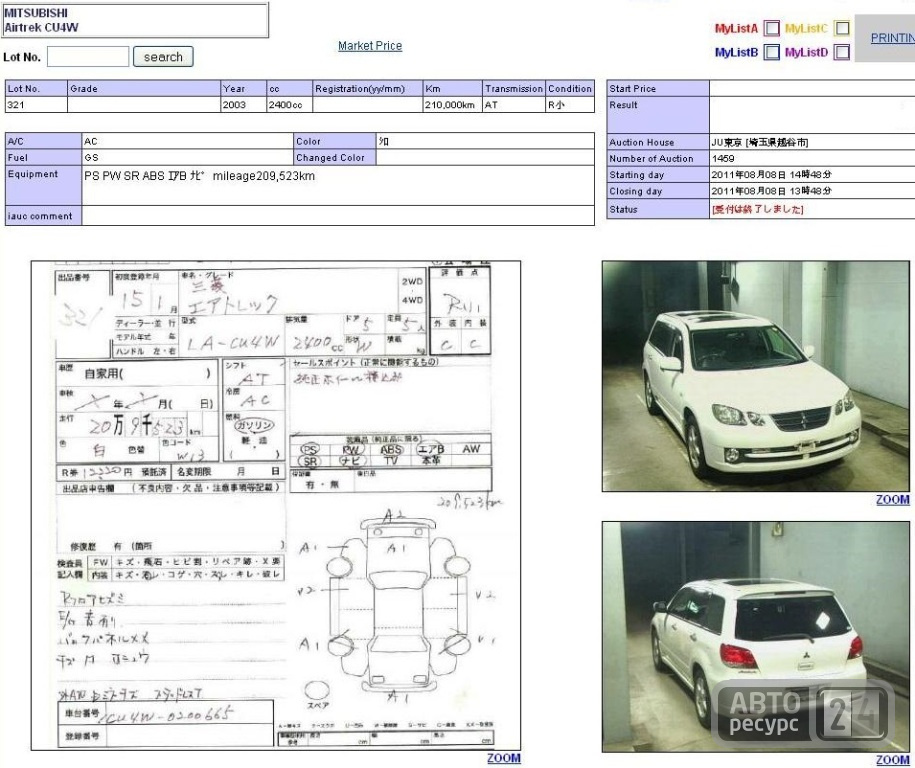Tick the MyListC checkbox
The height and width of the screenshot is (768, 915).
point(841,28)
